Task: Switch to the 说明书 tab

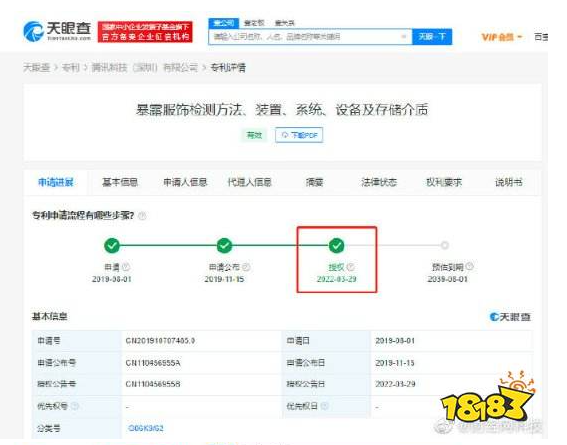Action: [508, 183]
